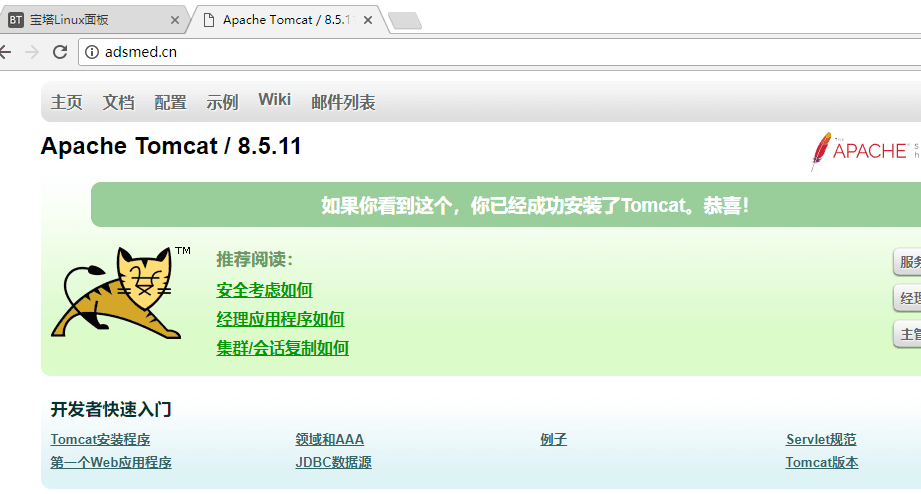Open the Servlet规范 link

click(x=821, y=439)
